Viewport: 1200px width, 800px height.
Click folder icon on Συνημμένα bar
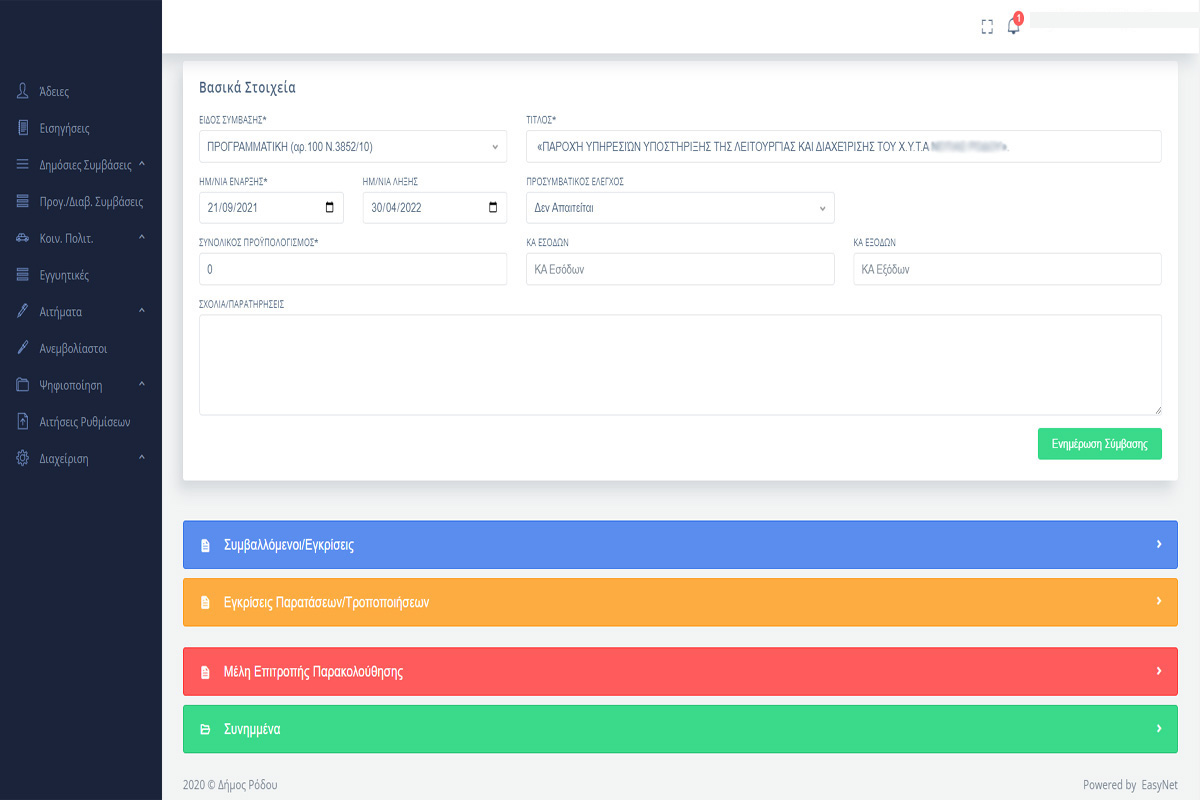point(205,730)
